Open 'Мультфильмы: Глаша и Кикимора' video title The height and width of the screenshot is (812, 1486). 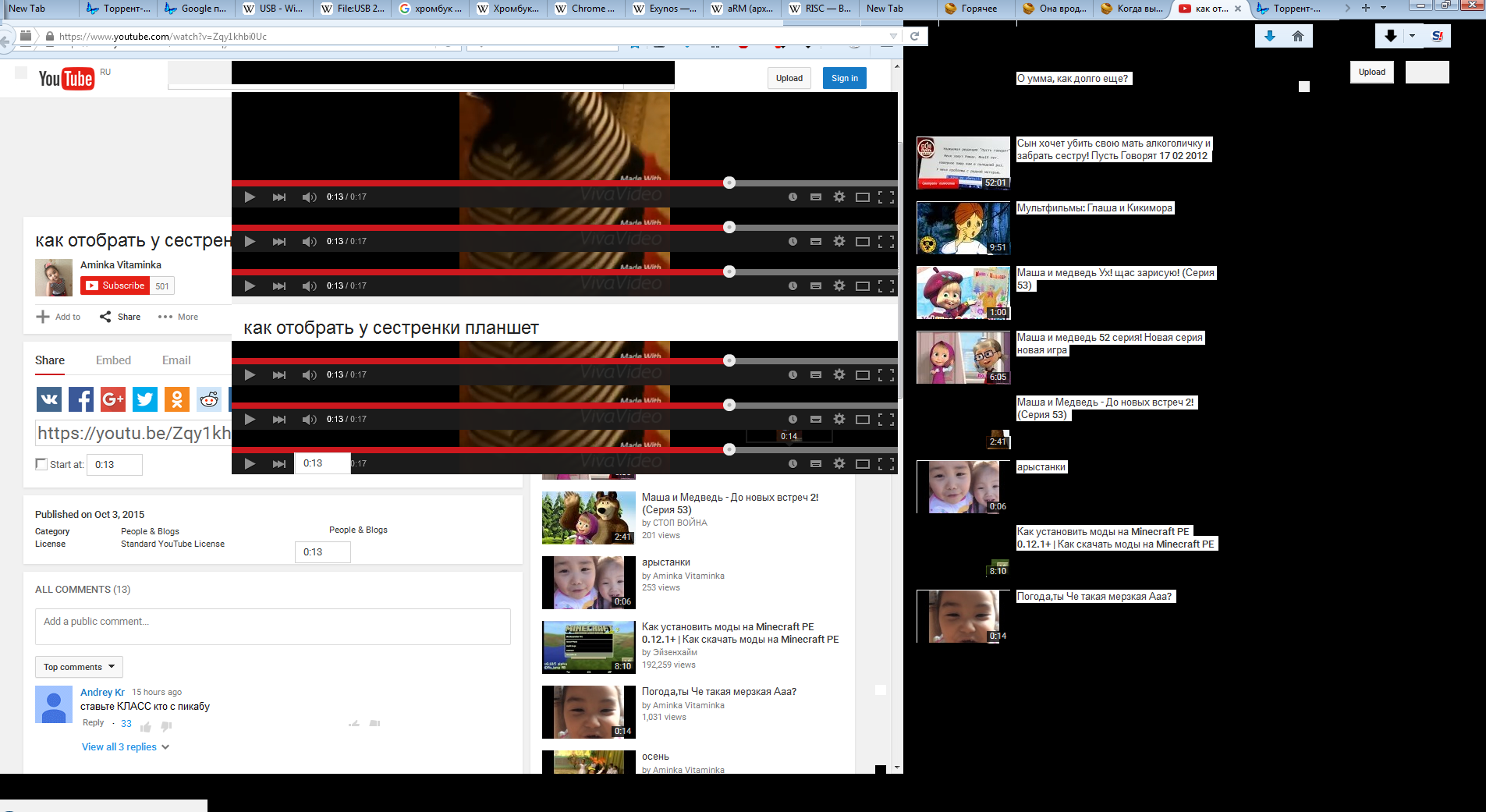click(1094, 207)
